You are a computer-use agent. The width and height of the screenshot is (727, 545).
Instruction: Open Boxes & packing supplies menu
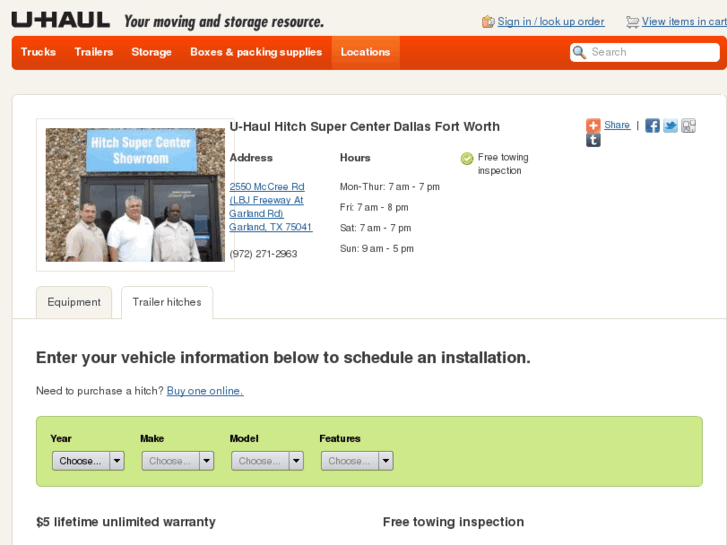256,52
